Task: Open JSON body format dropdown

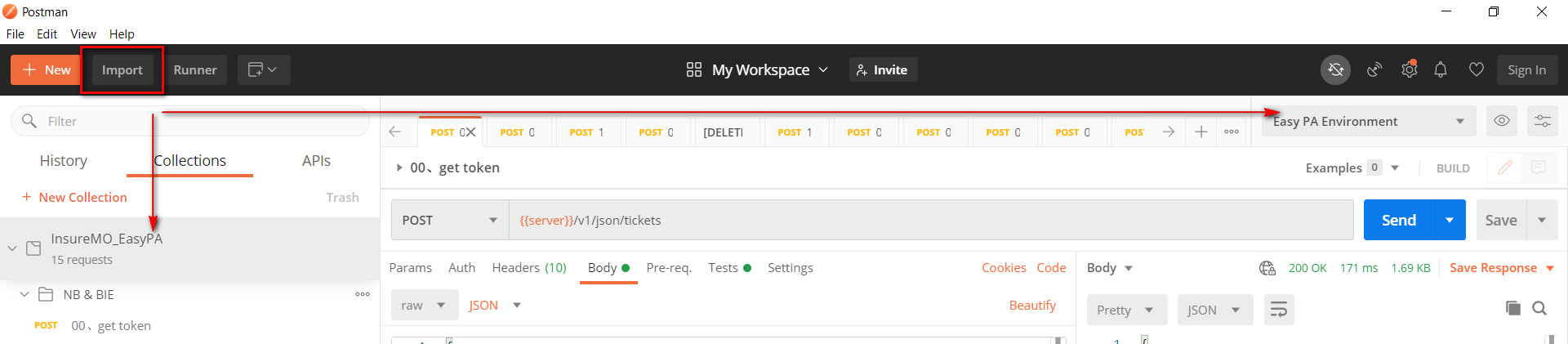Action: [x=495, y=305]
